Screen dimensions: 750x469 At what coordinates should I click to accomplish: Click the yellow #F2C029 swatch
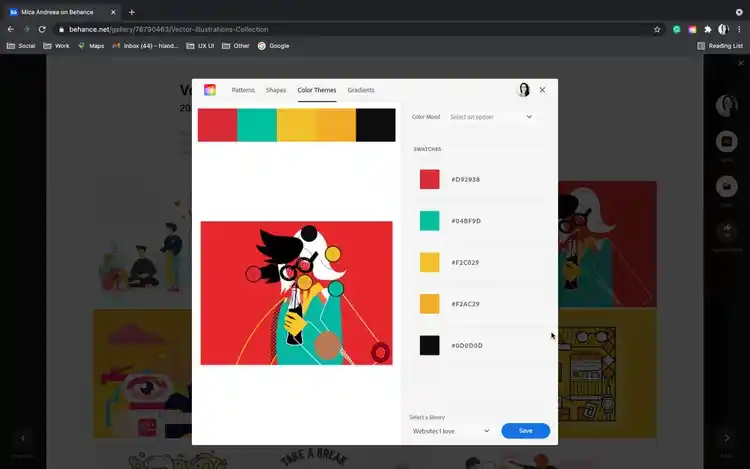click(x=430, y=262)
